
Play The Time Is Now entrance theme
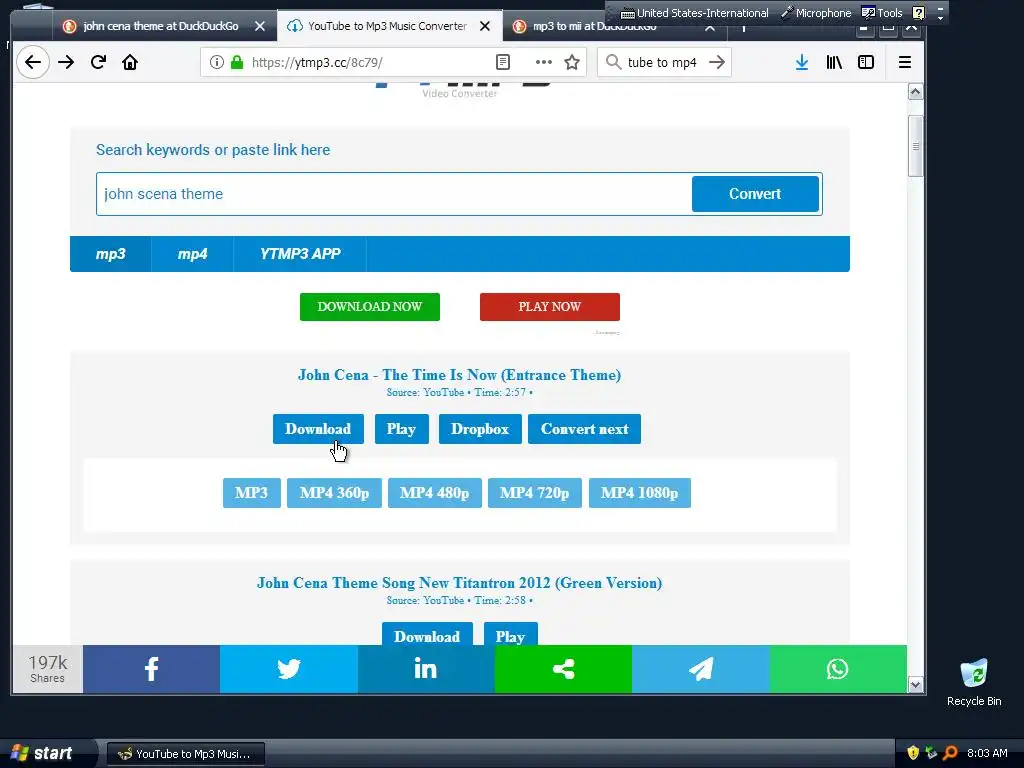coord(402,429)
